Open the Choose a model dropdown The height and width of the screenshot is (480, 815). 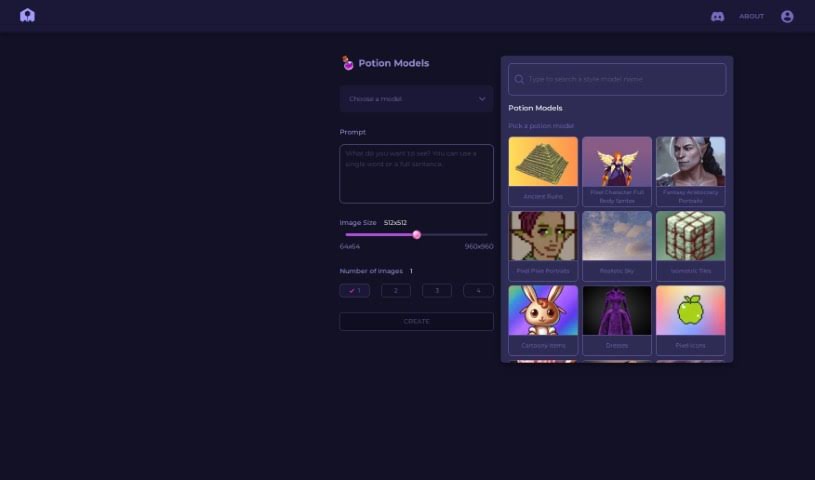(416, 99)
